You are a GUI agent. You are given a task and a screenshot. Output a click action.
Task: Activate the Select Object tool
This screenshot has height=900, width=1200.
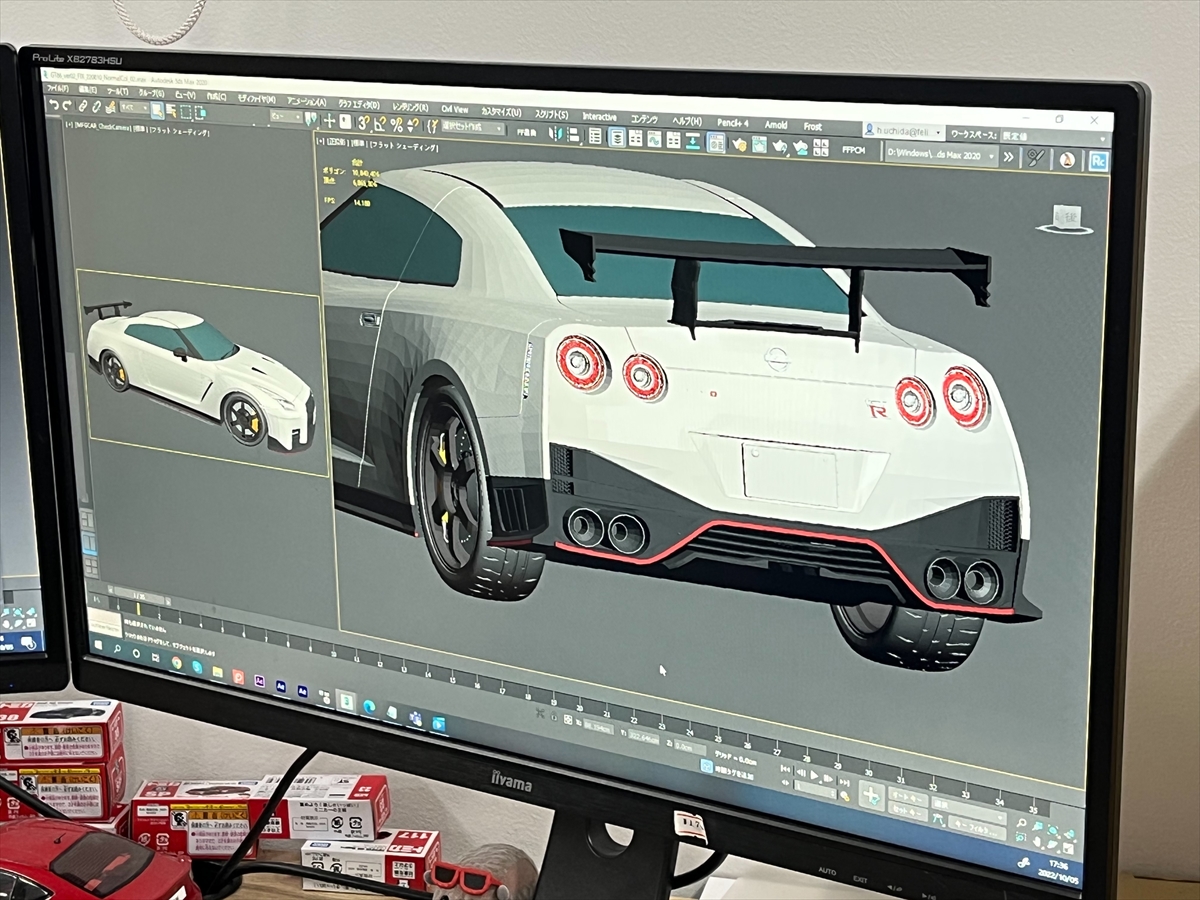click(x=157, y=109)
